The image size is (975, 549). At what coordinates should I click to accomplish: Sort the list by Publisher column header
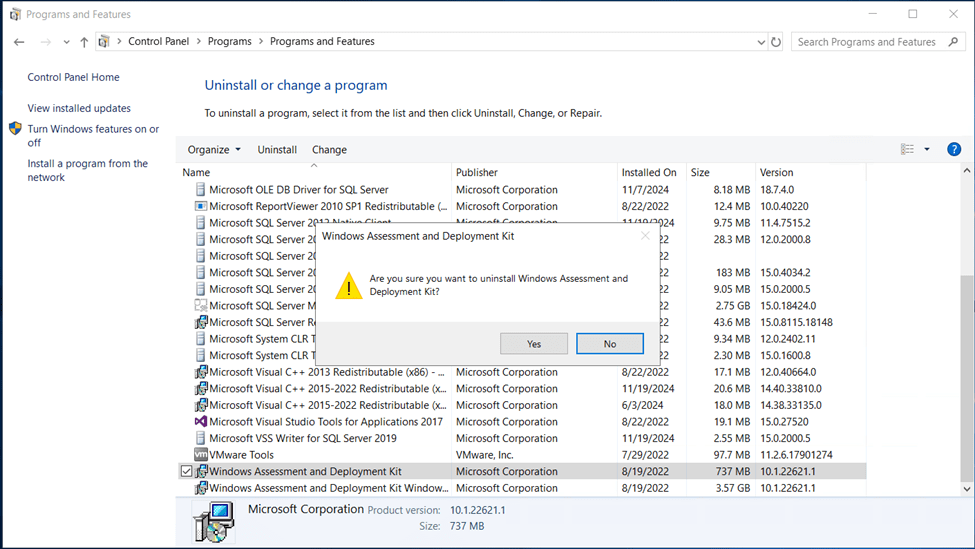[477, 172]
